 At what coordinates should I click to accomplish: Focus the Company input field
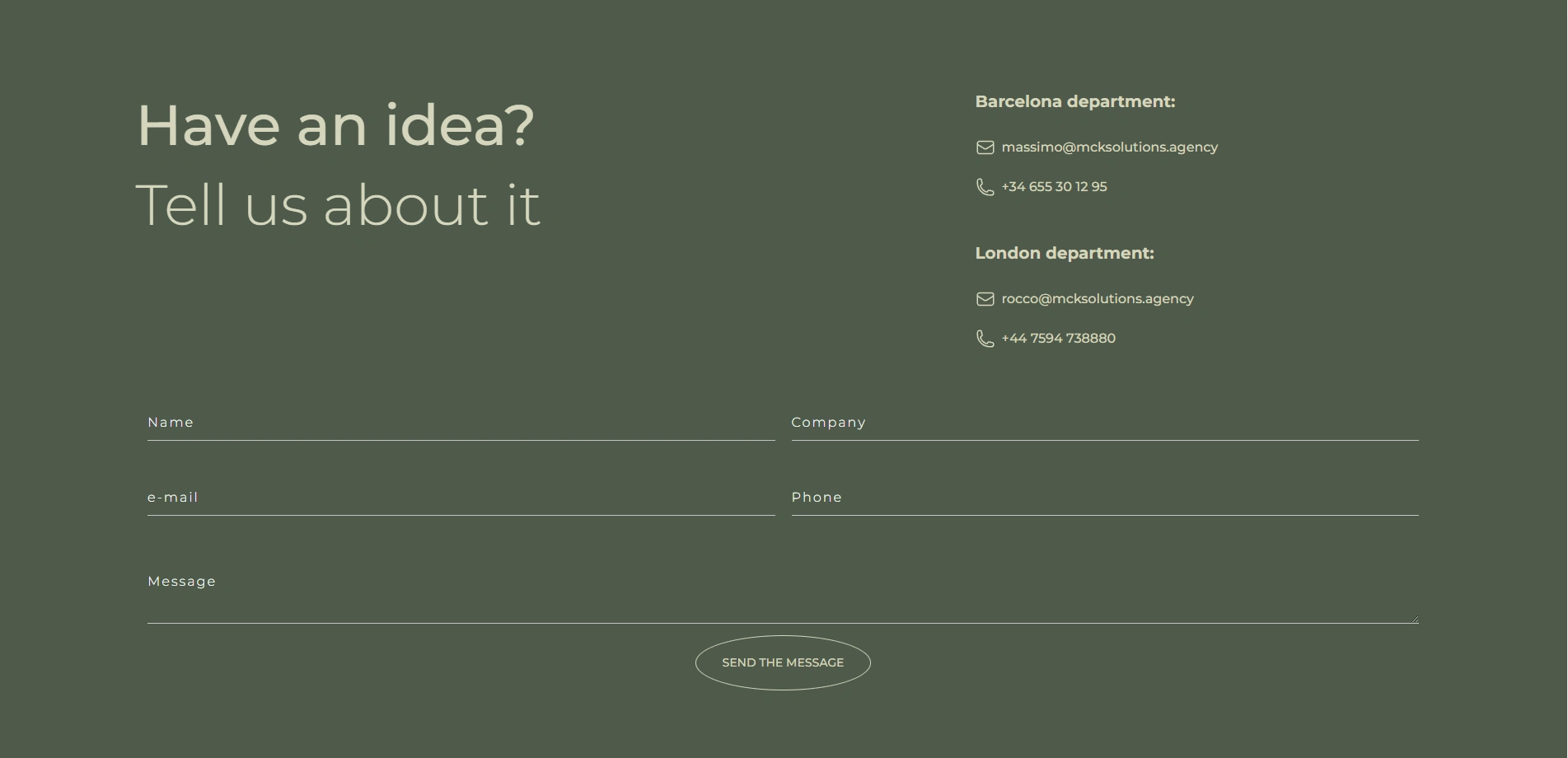tap(1105, 423)
